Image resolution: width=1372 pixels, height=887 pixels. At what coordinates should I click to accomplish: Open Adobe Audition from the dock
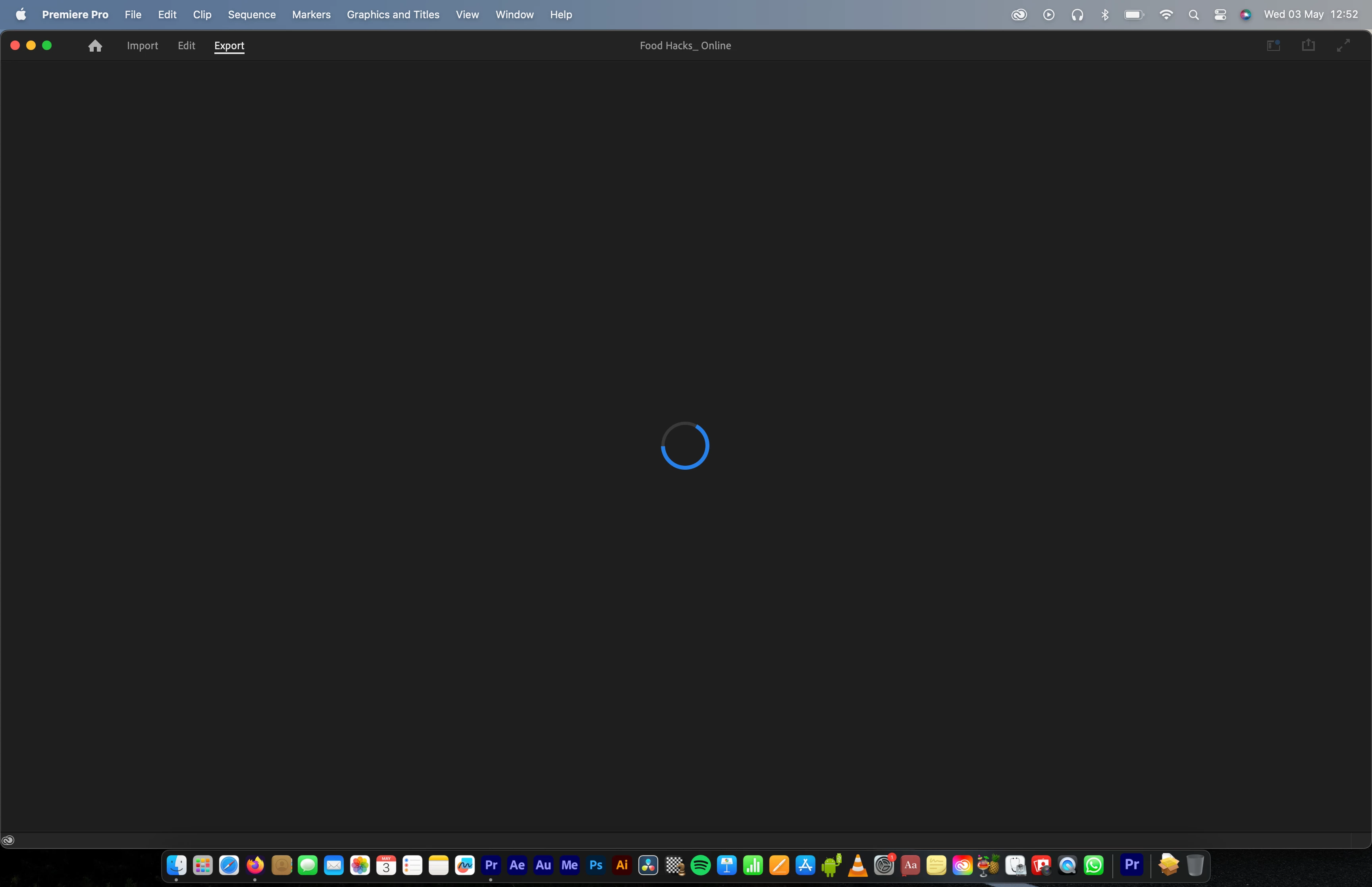543,864
